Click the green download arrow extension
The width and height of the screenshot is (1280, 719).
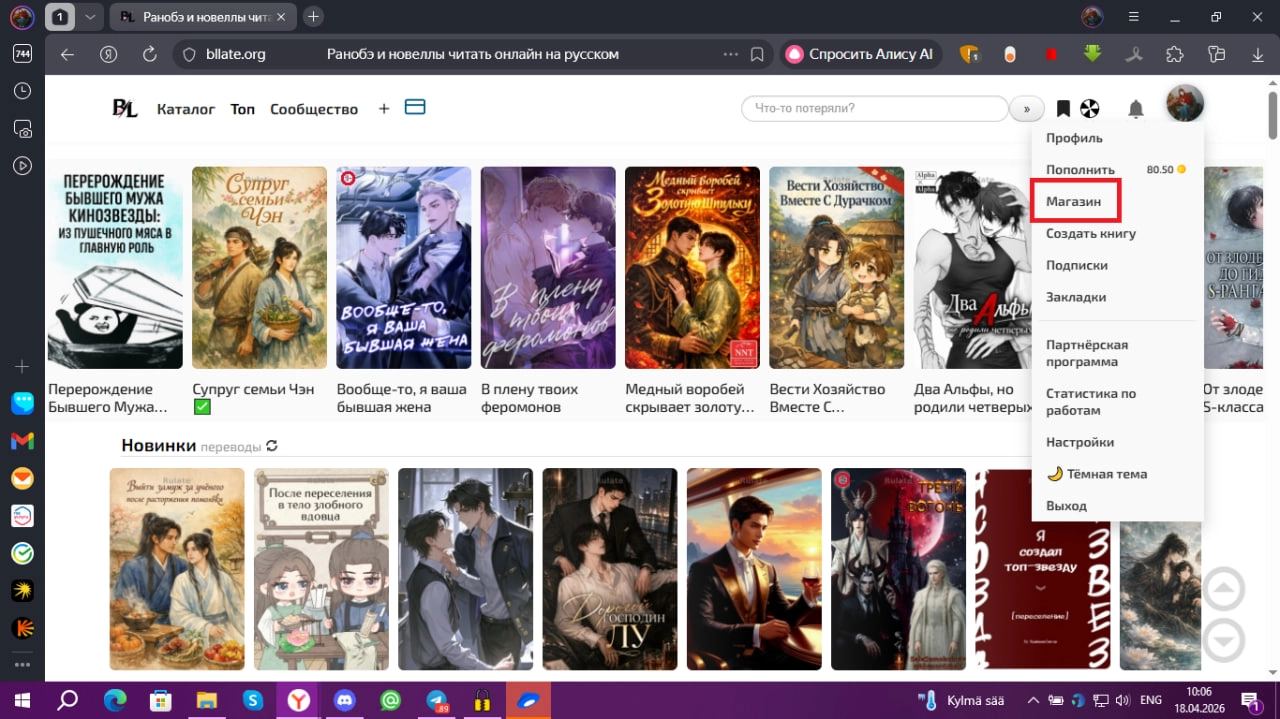pyautogui.click(x=1092, y=54)
